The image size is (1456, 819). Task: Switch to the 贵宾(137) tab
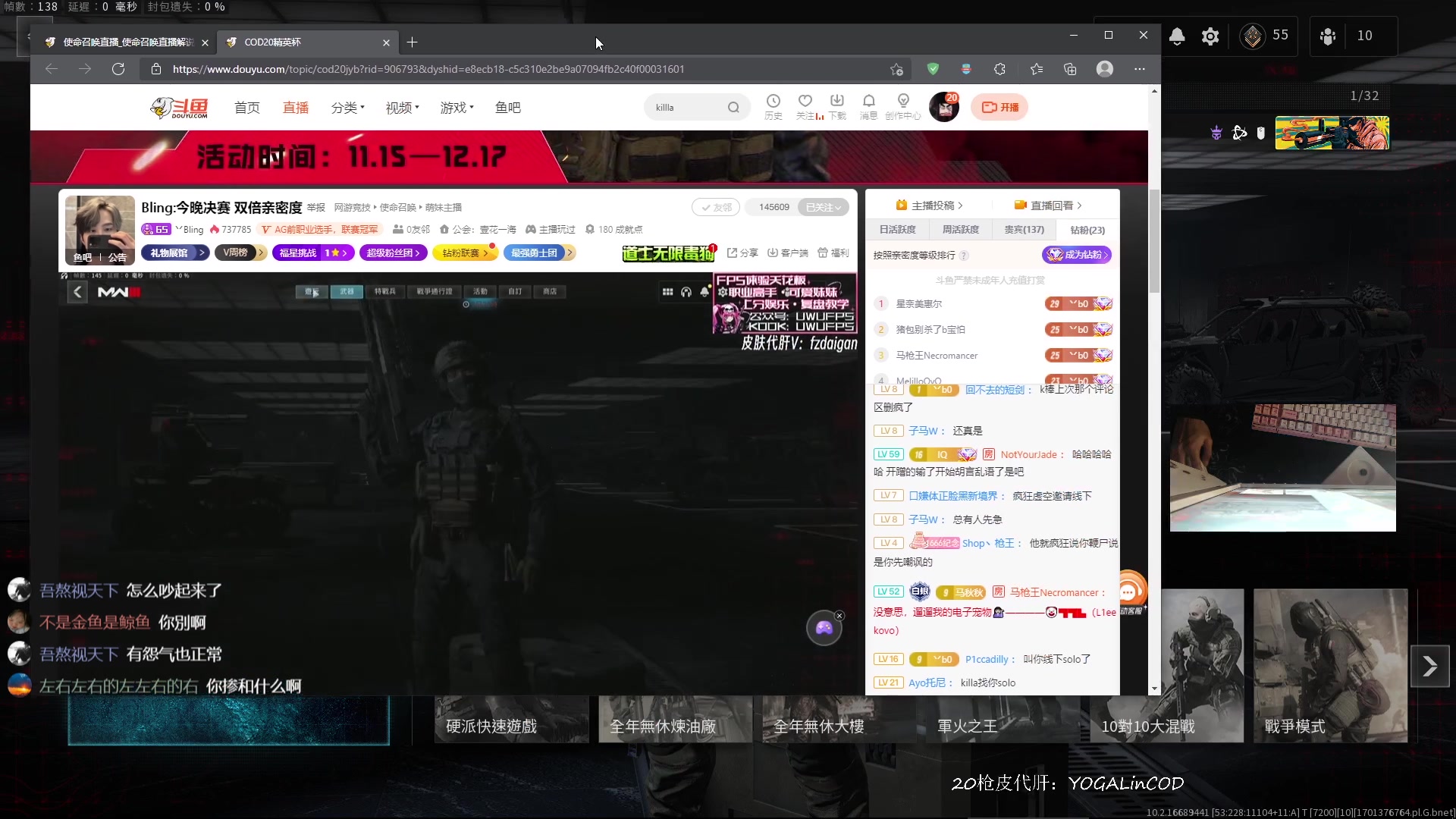1024,230
